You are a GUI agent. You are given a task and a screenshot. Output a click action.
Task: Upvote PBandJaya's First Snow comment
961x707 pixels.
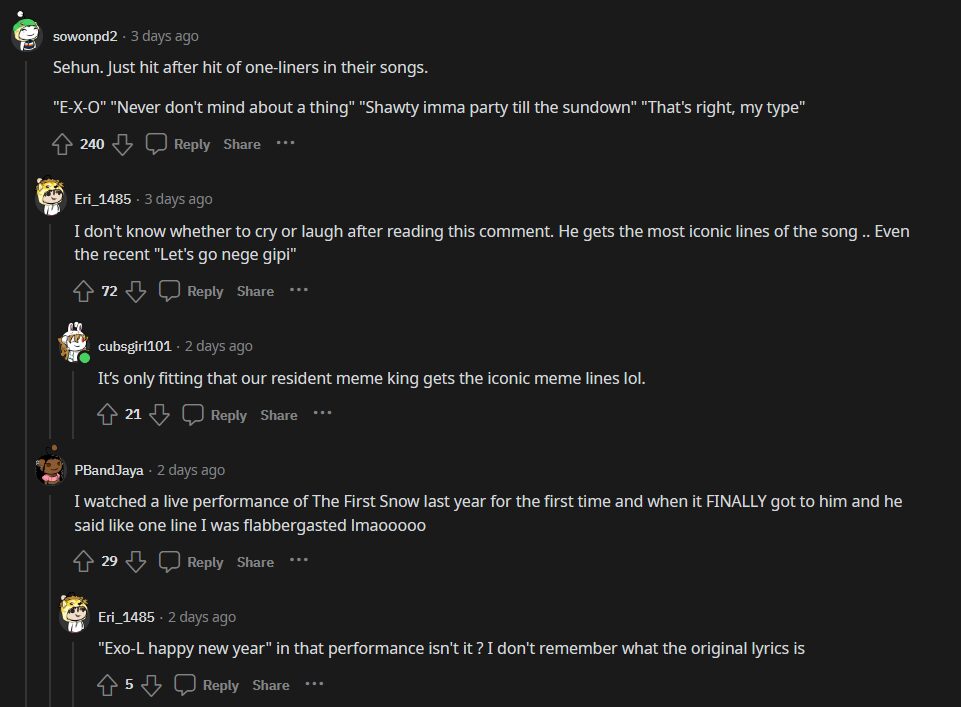[x=84, y=562]
